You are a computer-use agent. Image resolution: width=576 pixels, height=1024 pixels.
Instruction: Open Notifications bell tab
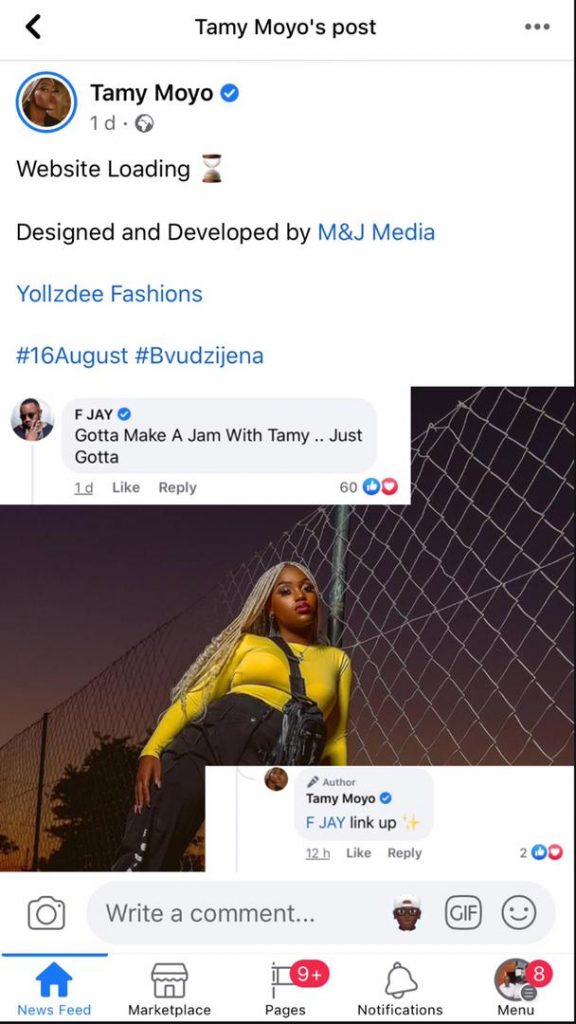pos(400,989)
